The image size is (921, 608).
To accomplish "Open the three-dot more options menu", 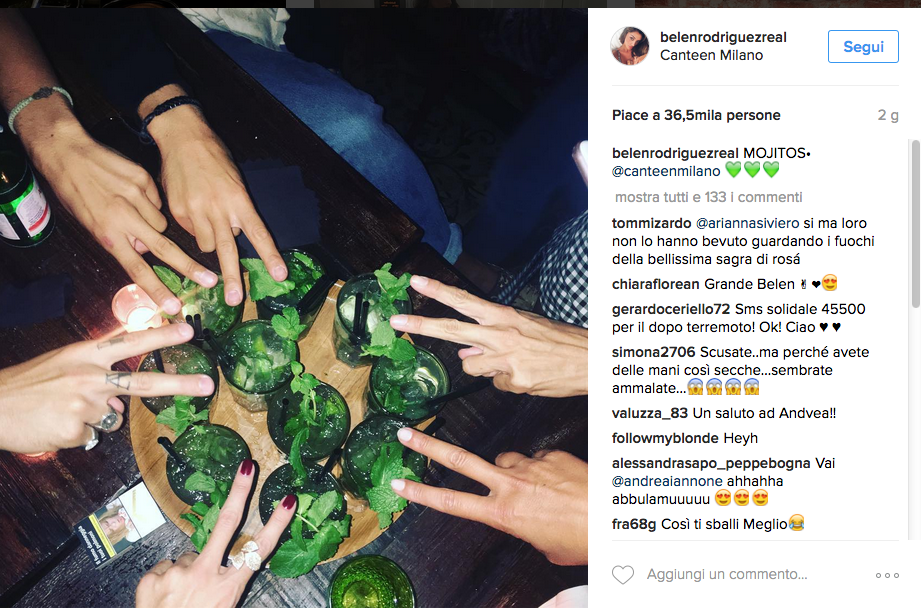I will [x=887, y=575].
